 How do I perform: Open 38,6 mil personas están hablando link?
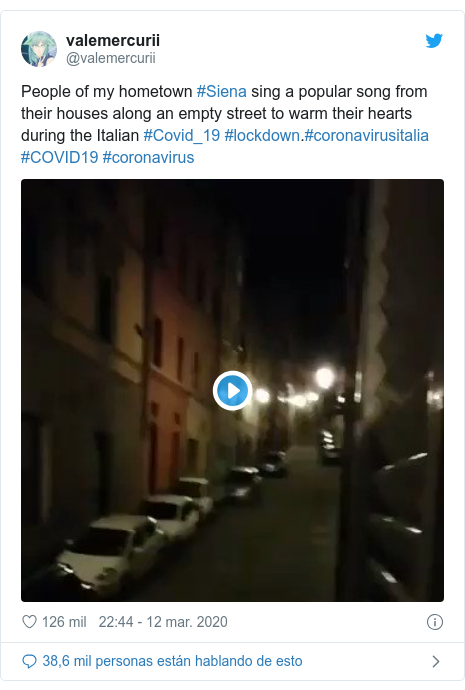tap(172, 661)
